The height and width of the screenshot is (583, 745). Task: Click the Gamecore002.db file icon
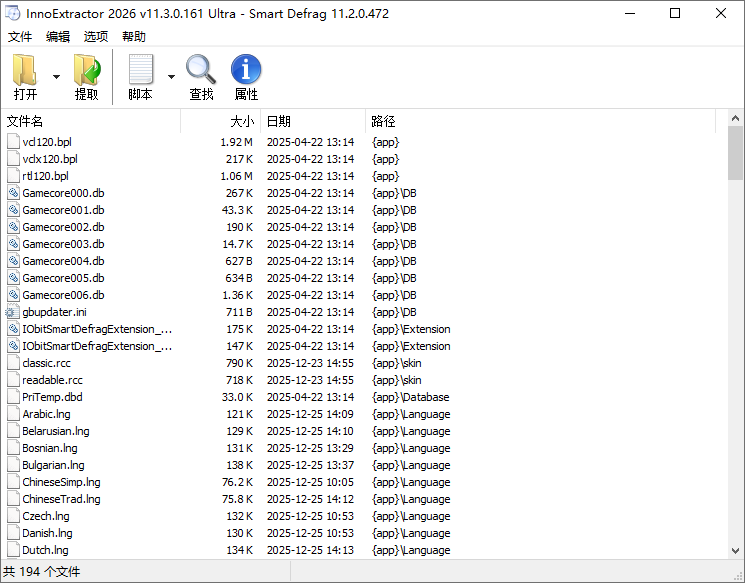13,227
